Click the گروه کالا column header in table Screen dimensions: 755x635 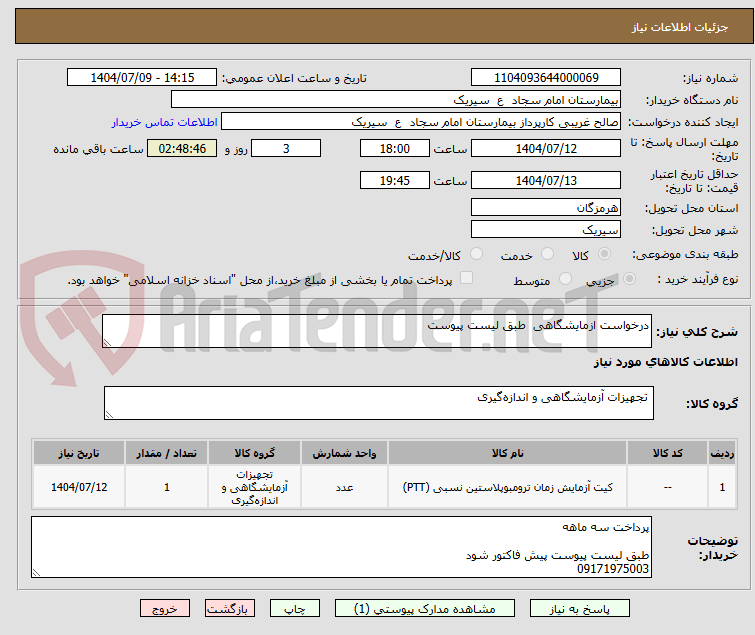254,453
